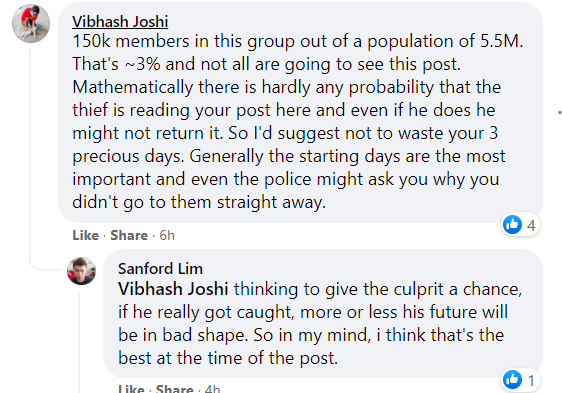Open Sanford Lim's profile picture
The width and height of the screenshot is (562, 393).
pyautogui.click(x=82, y=271)
